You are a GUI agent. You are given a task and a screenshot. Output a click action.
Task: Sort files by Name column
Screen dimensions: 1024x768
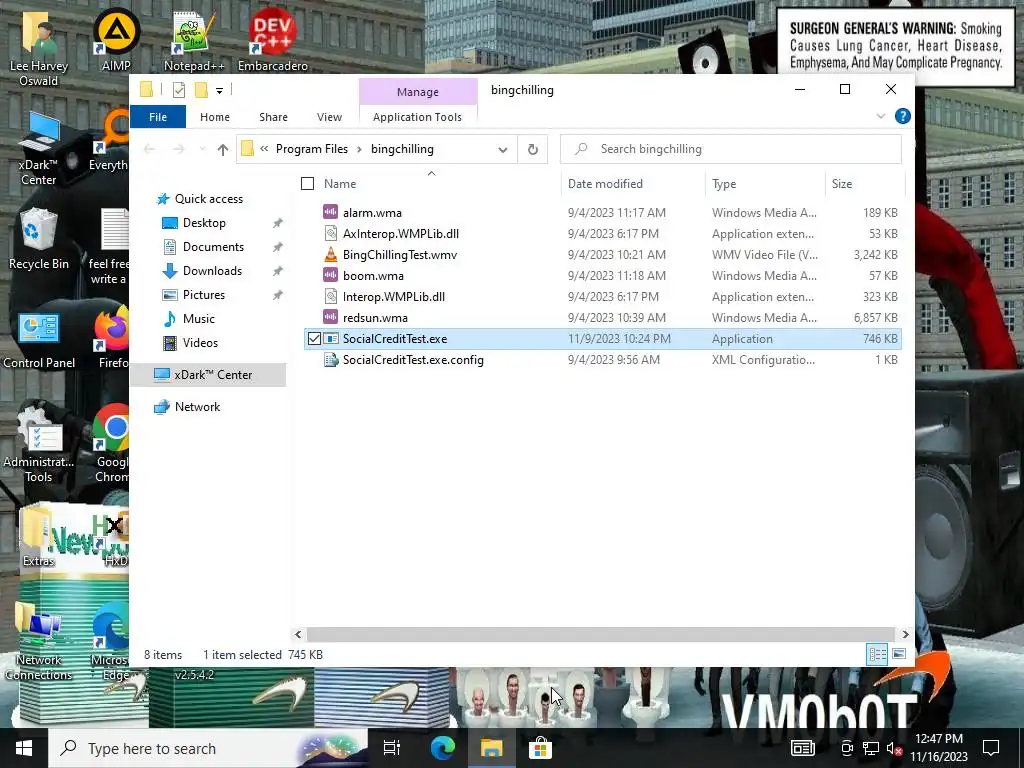pyautogui.click(x=431, y=184)
